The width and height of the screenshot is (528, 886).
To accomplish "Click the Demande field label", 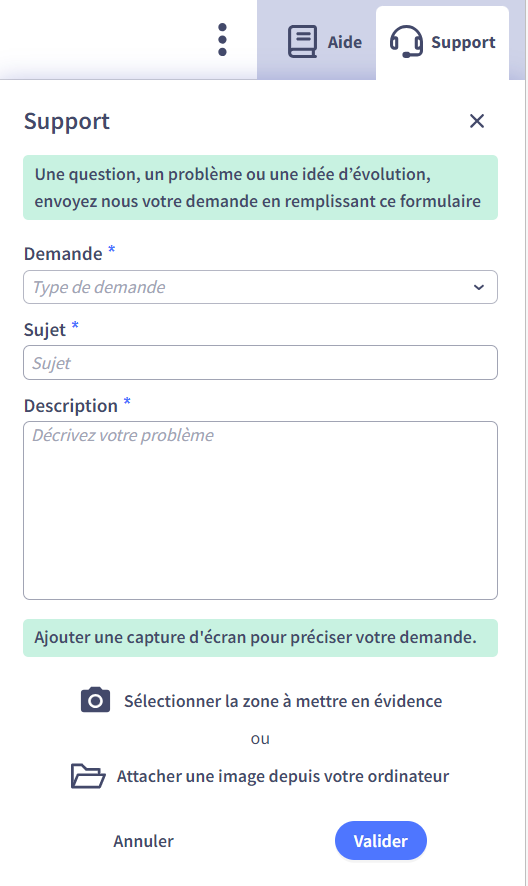I will 63,254.
